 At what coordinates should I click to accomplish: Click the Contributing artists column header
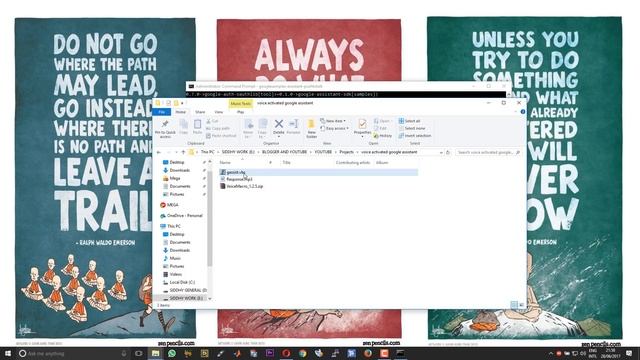[353, 162]
